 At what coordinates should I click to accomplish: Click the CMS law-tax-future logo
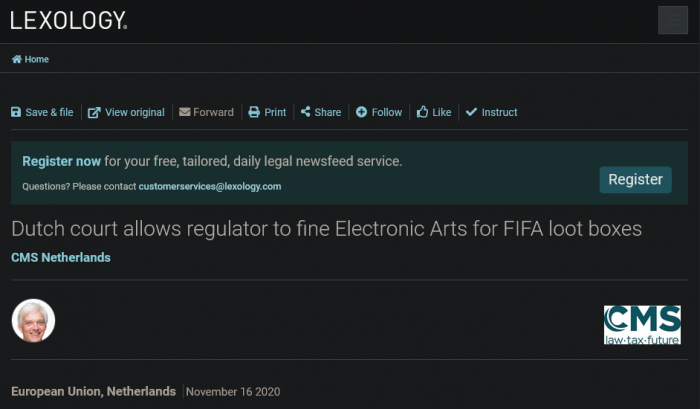(x=642, y=325)
